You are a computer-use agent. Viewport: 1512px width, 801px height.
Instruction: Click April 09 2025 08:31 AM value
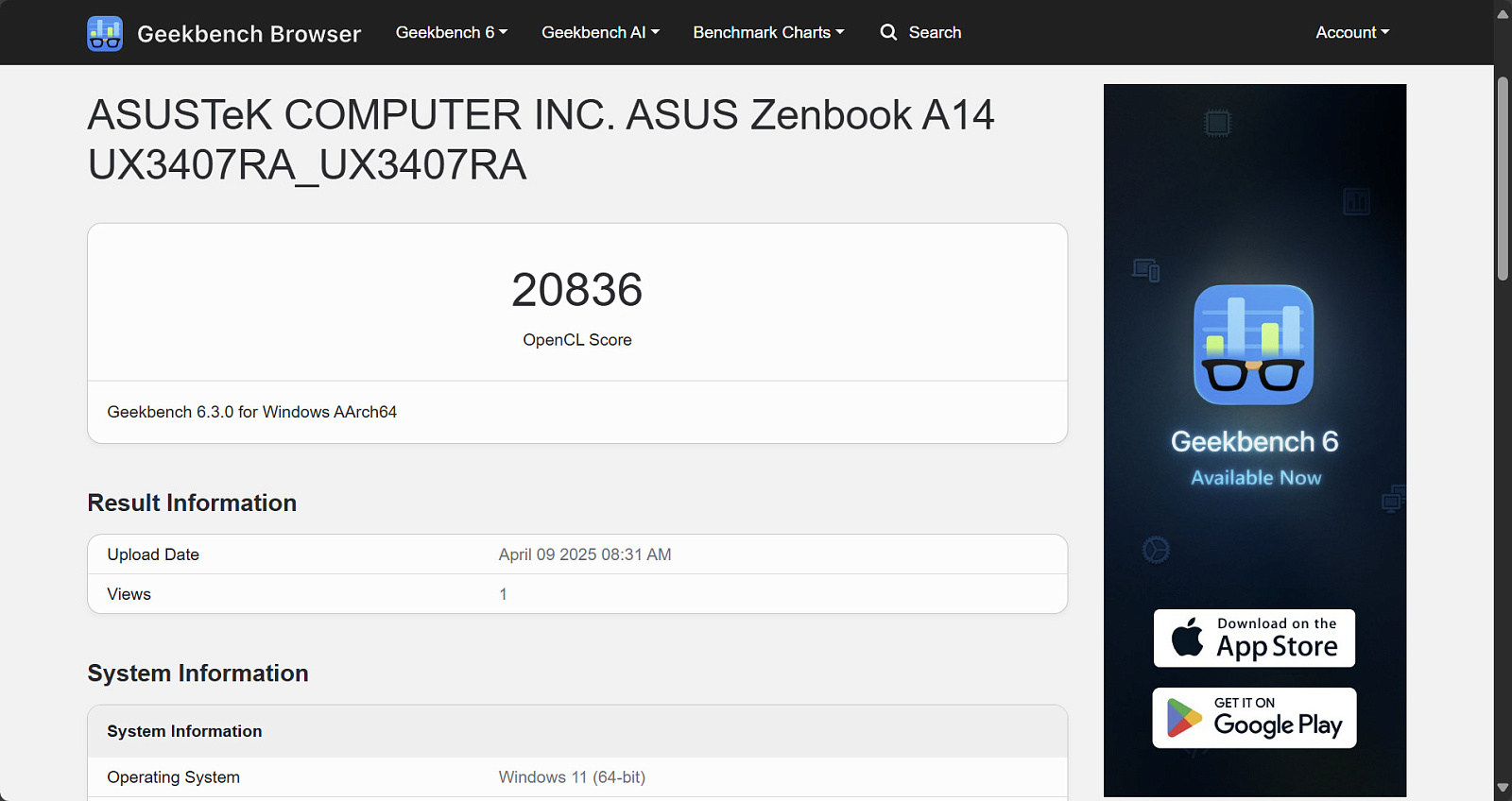(x=585, y=554)
